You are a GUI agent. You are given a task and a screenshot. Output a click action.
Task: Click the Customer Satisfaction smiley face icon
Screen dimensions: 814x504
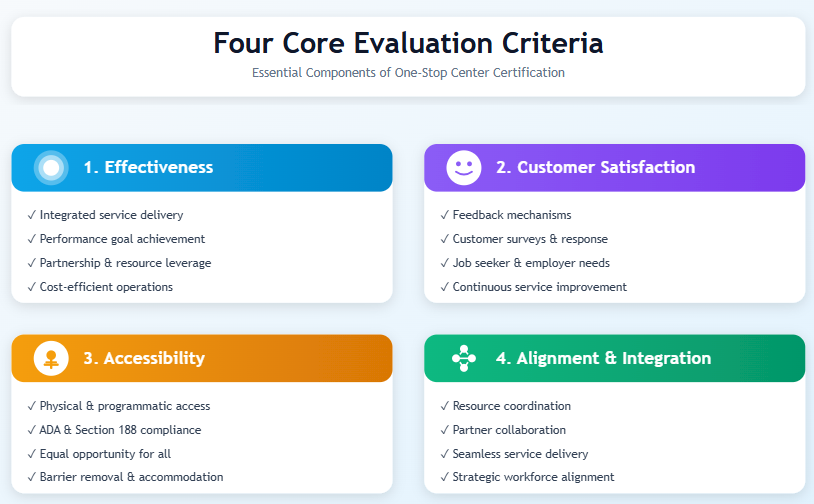[464, 167]
